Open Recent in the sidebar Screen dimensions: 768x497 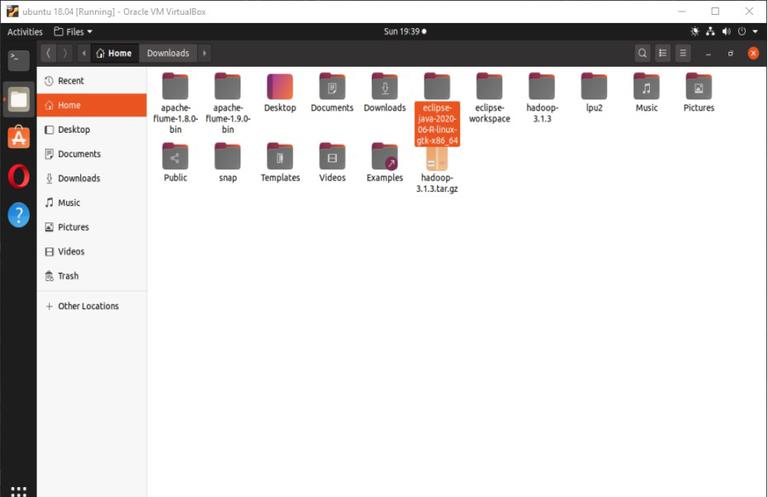92,81
